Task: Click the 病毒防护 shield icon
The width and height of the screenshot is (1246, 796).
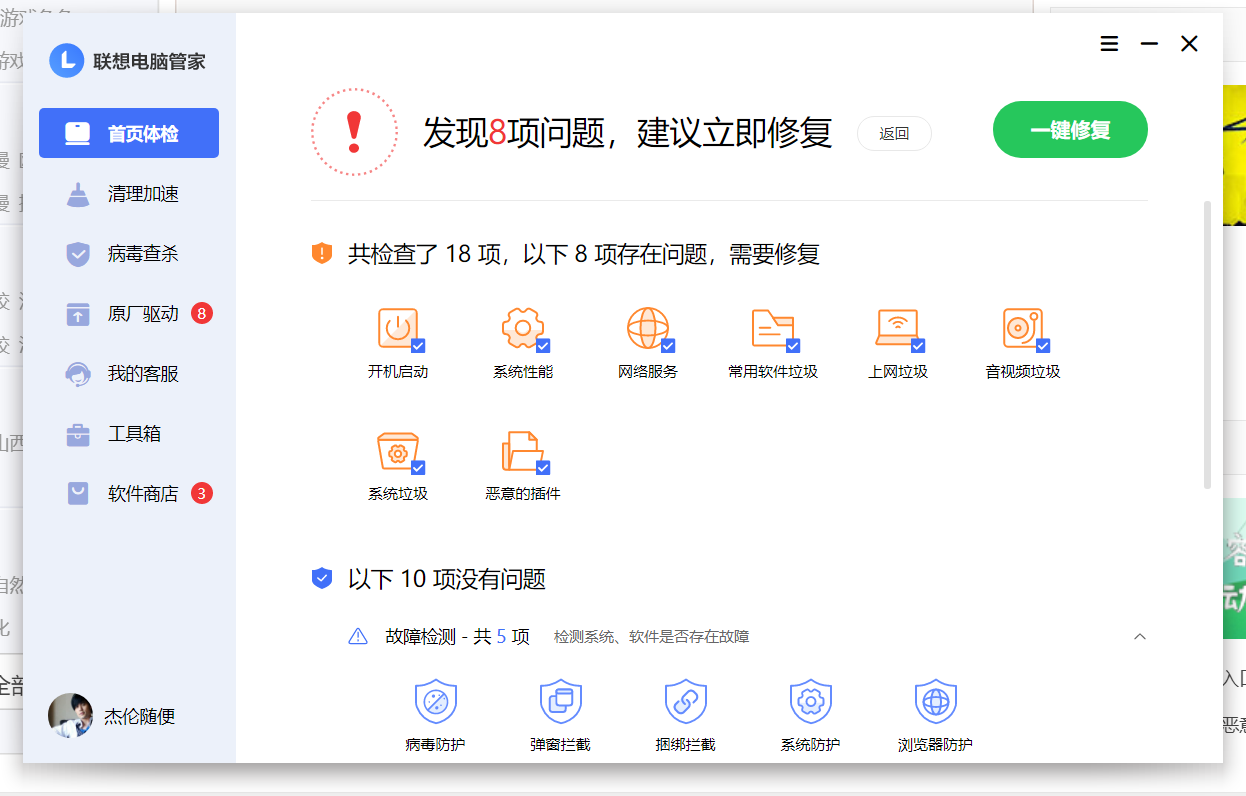Action: pos(435,701)
